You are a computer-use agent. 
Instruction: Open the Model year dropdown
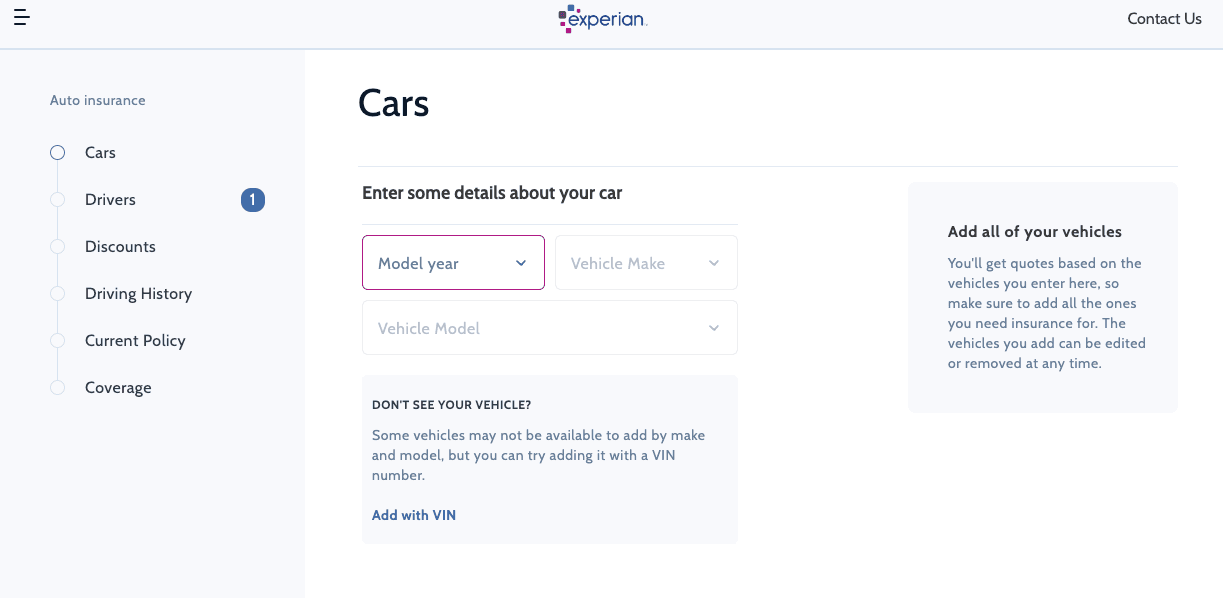[x=453, y=262]
